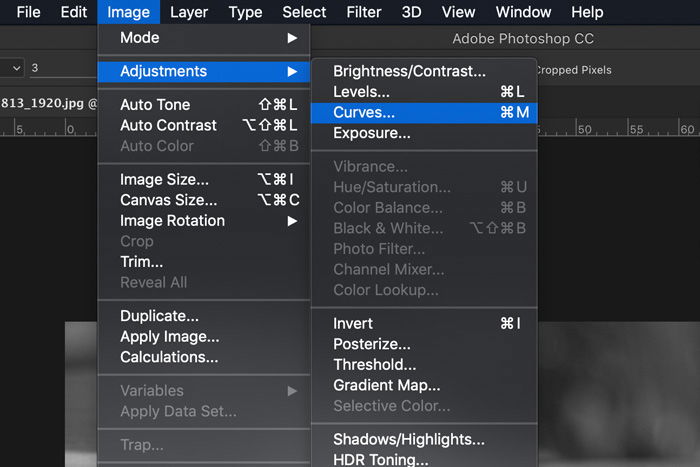Choose HDR Toning option
Image resolution: width=700 pixels, height=467 pixels.
click(424, 459)
